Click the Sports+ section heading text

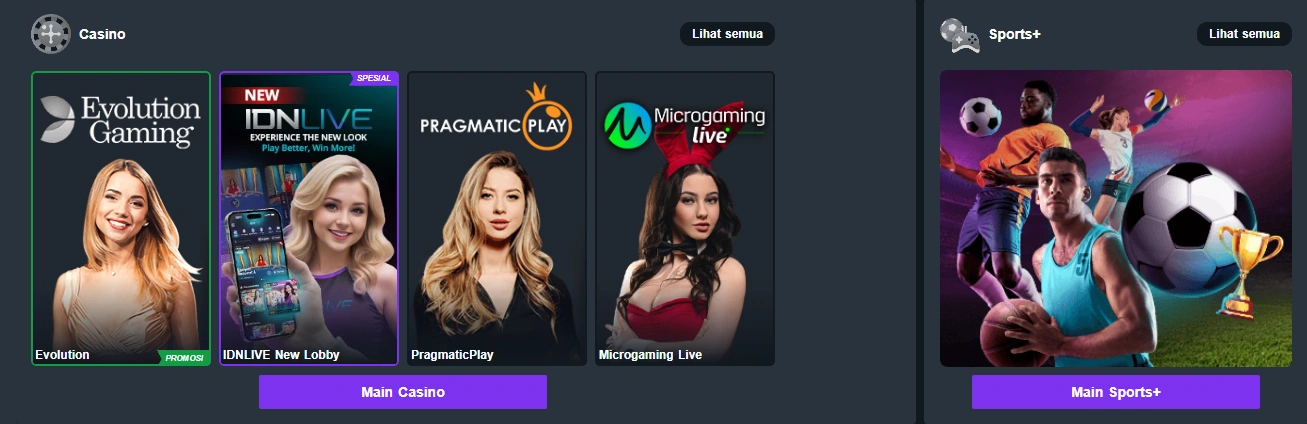pos(1015,34)
